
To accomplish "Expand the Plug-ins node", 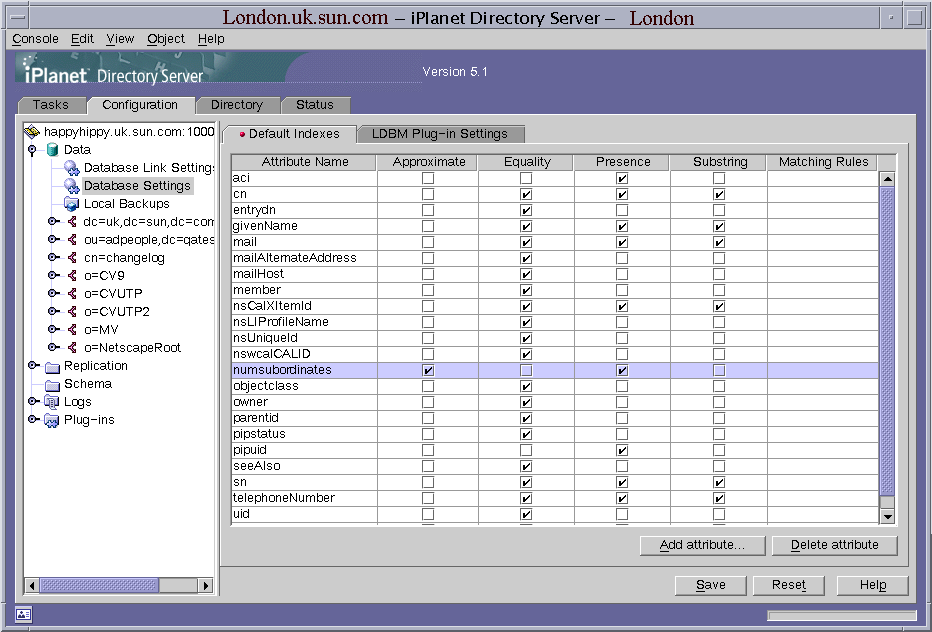I will click(33, 419).
